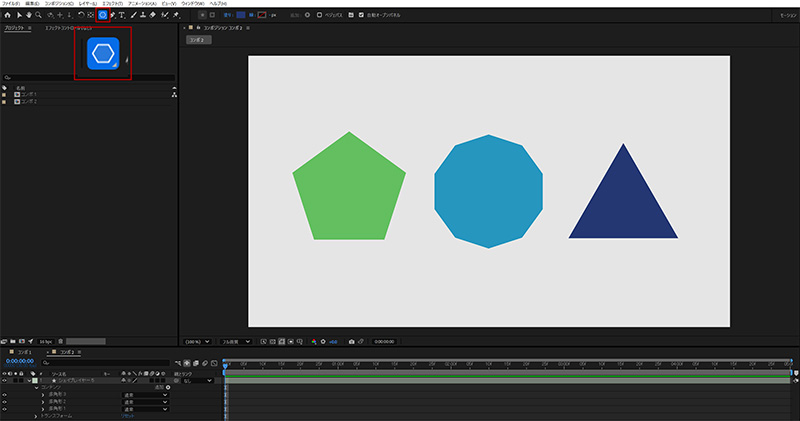Hide the shape layer using eye icon

pyautogui.click(x=4, y=381)
